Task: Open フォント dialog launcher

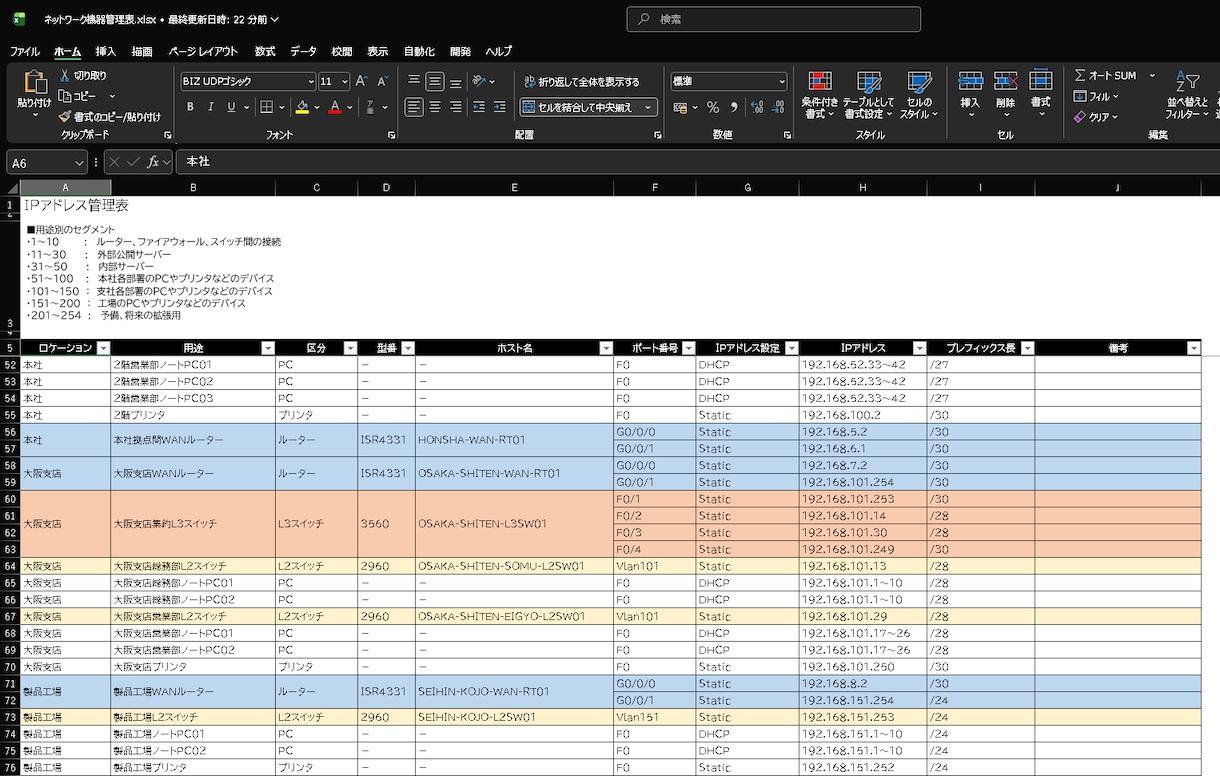Action: click(x=390, y=135)
